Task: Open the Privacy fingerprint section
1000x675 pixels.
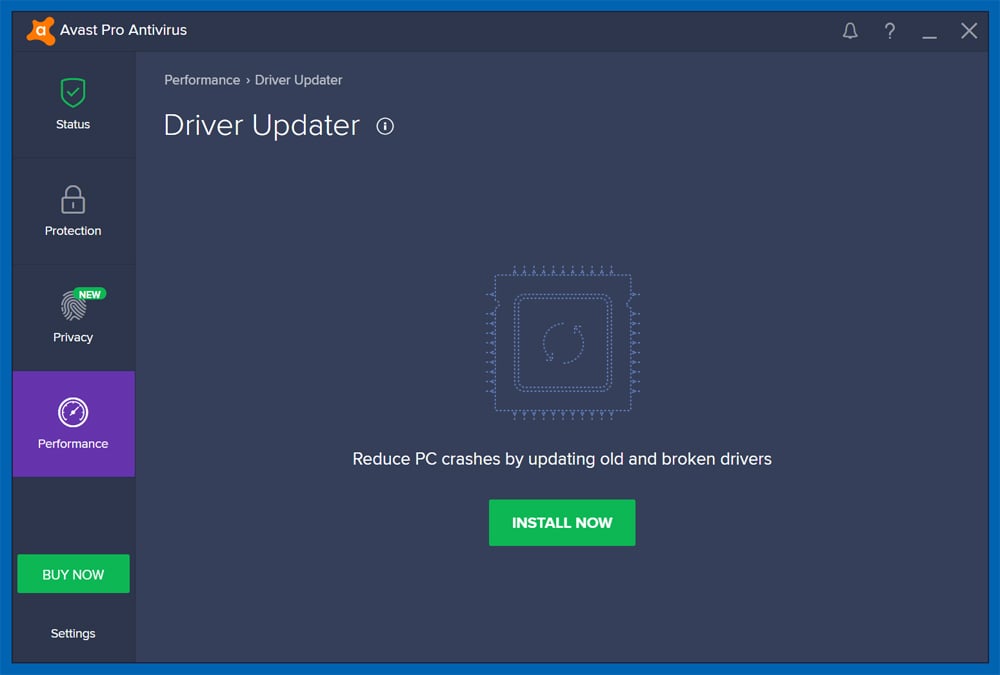Action: click(x=73, y=318)
